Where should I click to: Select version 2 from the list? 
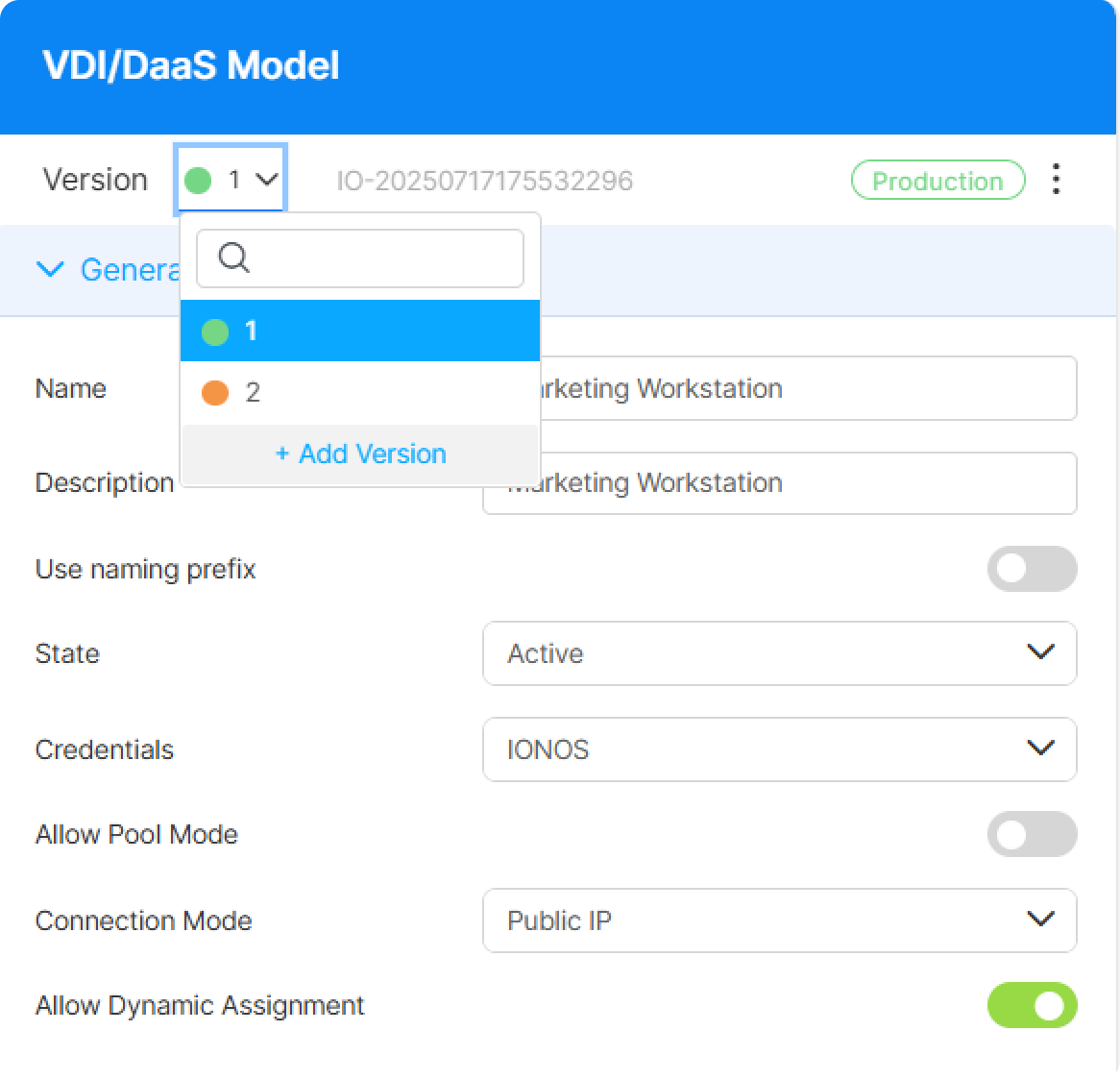pos(360,393)
